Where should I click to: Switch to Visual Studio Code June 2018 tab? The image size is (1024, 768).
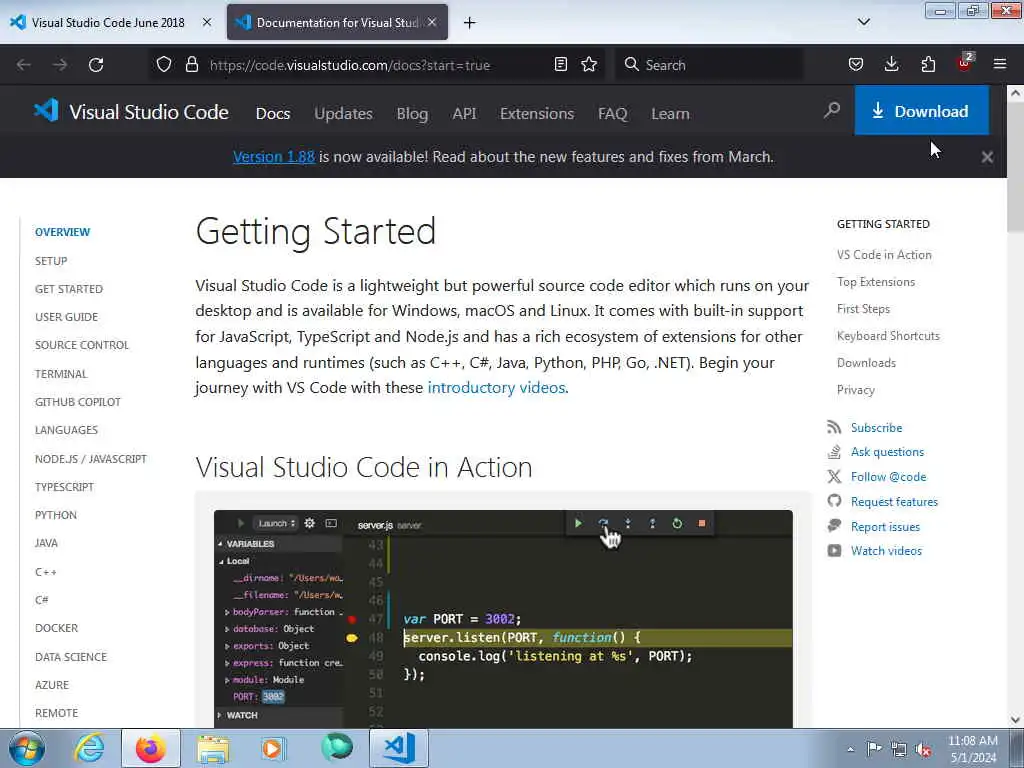tap(108, 22)
